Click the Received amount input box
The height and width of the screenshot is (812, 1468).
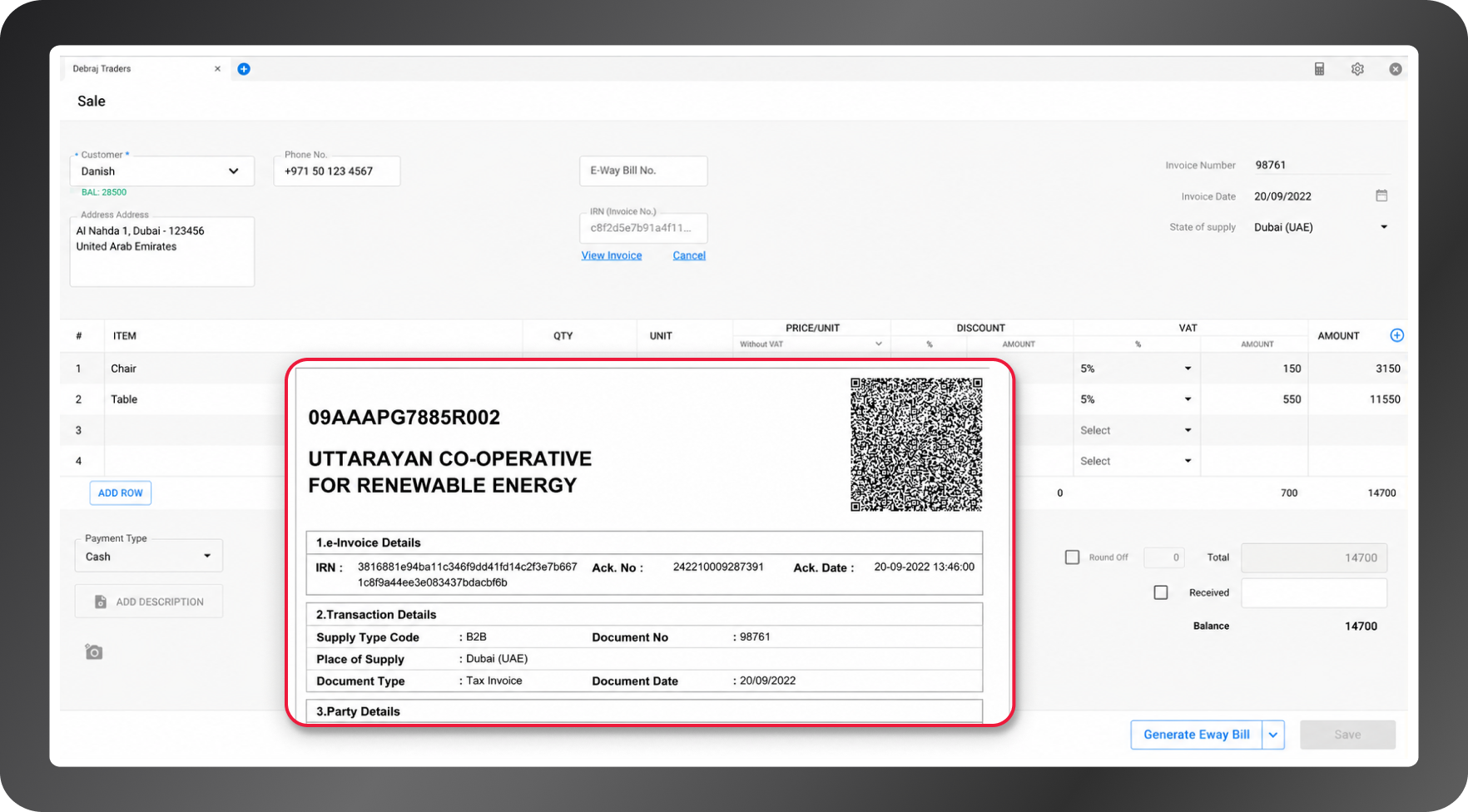[x=1314, y=592]
